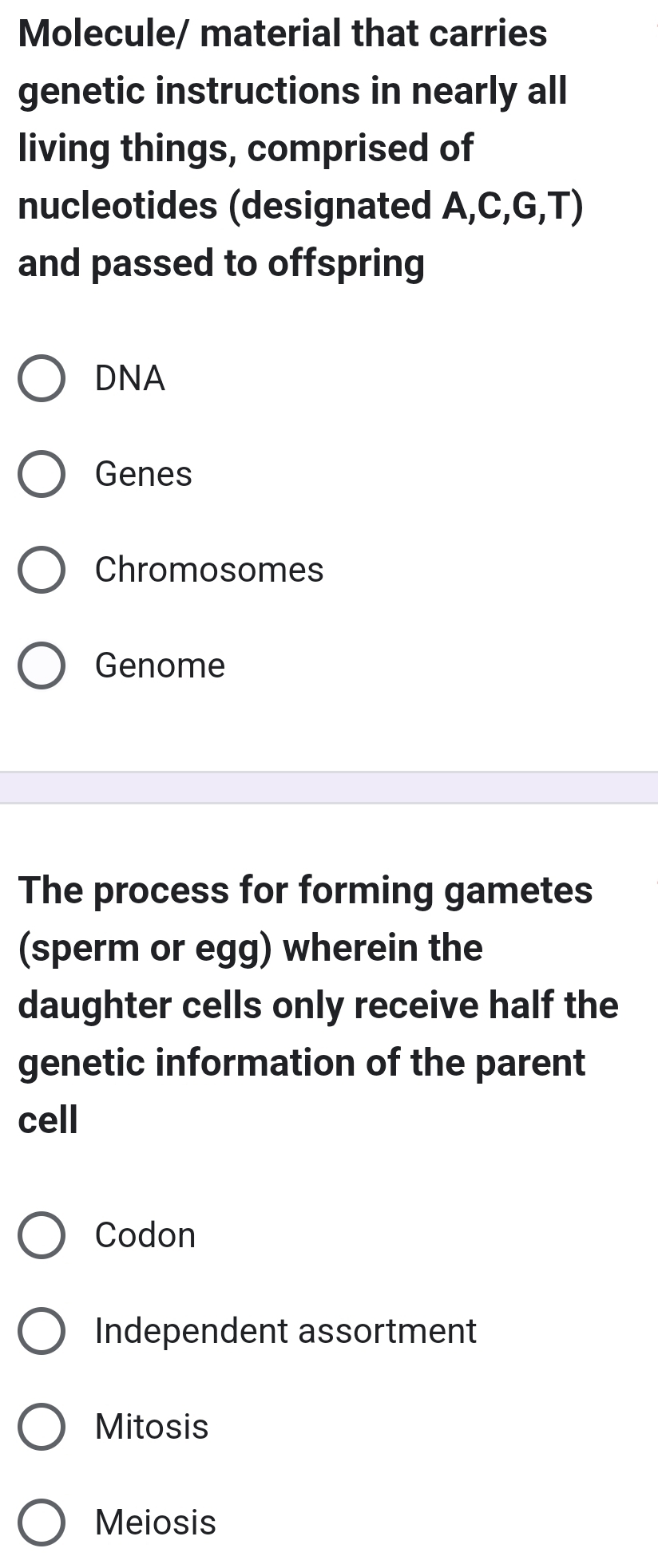Click the 'Codon' option label

pyautogui.click(x=145, y=1235)
